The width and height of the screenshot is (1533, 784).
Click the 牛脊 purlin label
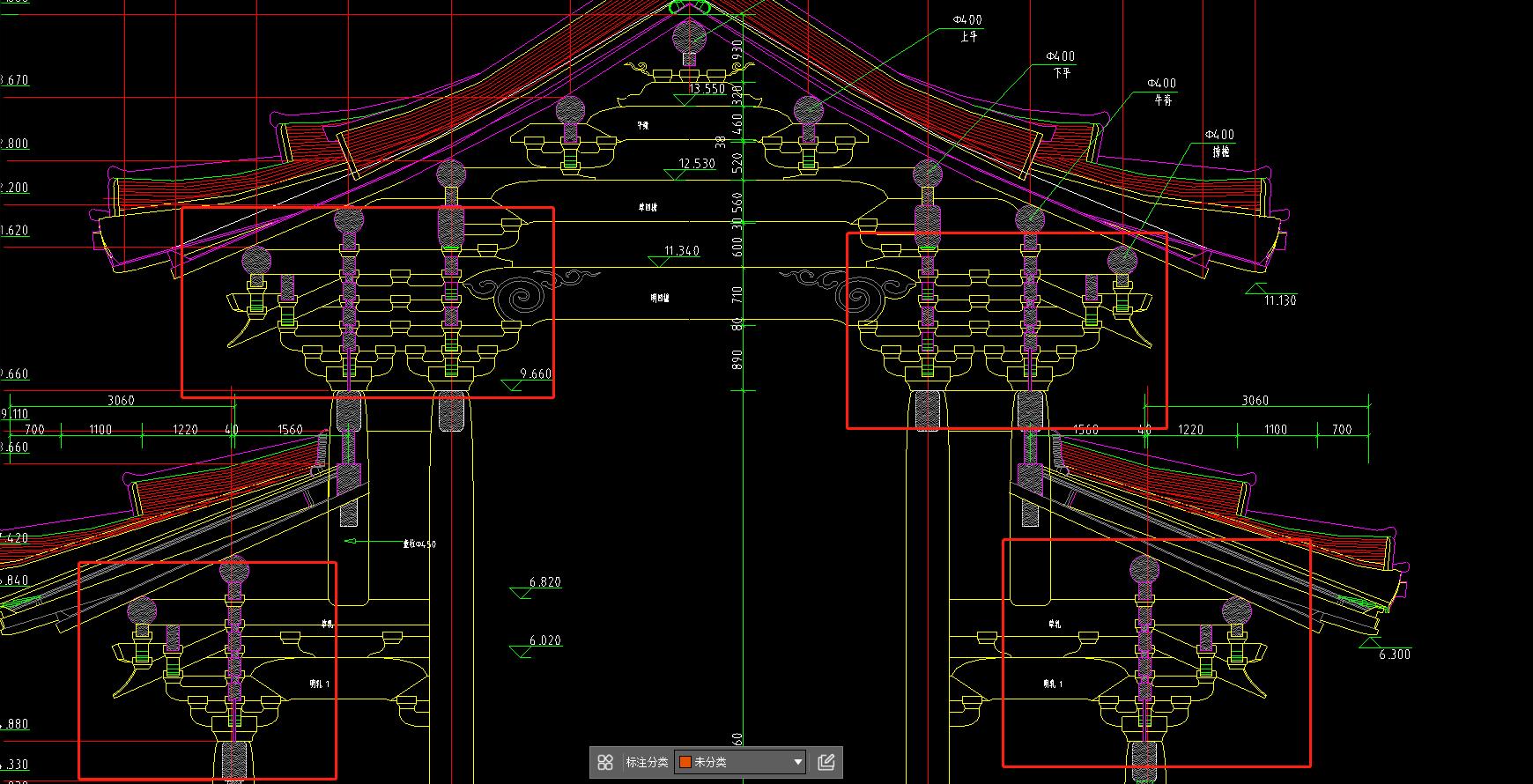click(1163, 100)
